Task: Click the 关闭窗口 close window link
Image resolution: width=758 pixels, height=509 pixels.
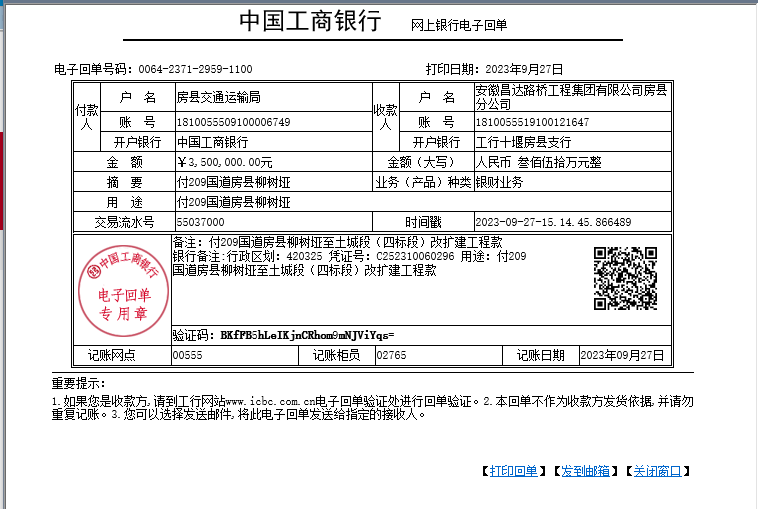Action: coord(657,471)
